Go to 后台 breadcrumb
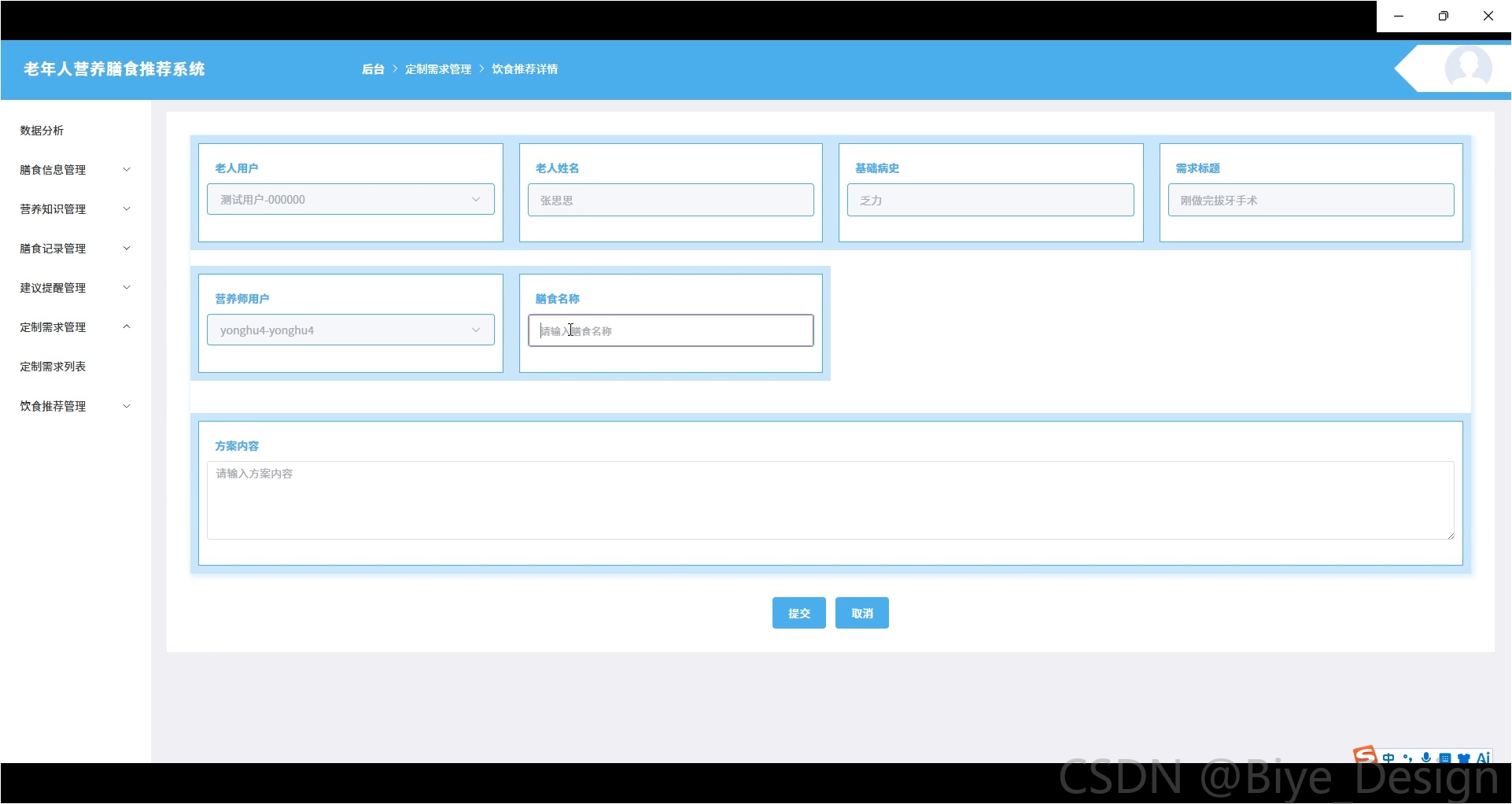 pos(373,69)
